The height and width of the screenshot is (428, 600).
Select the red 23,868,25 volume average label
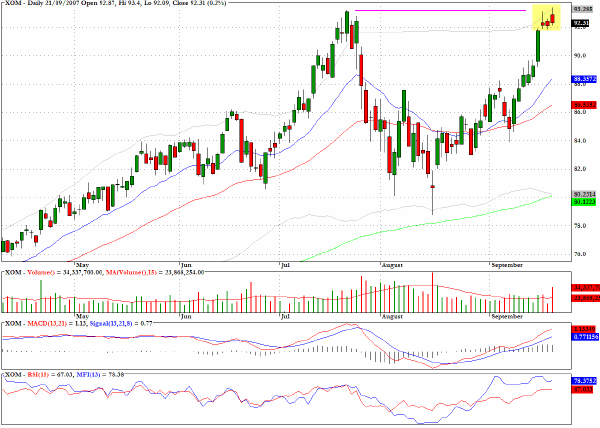point(585,298)
